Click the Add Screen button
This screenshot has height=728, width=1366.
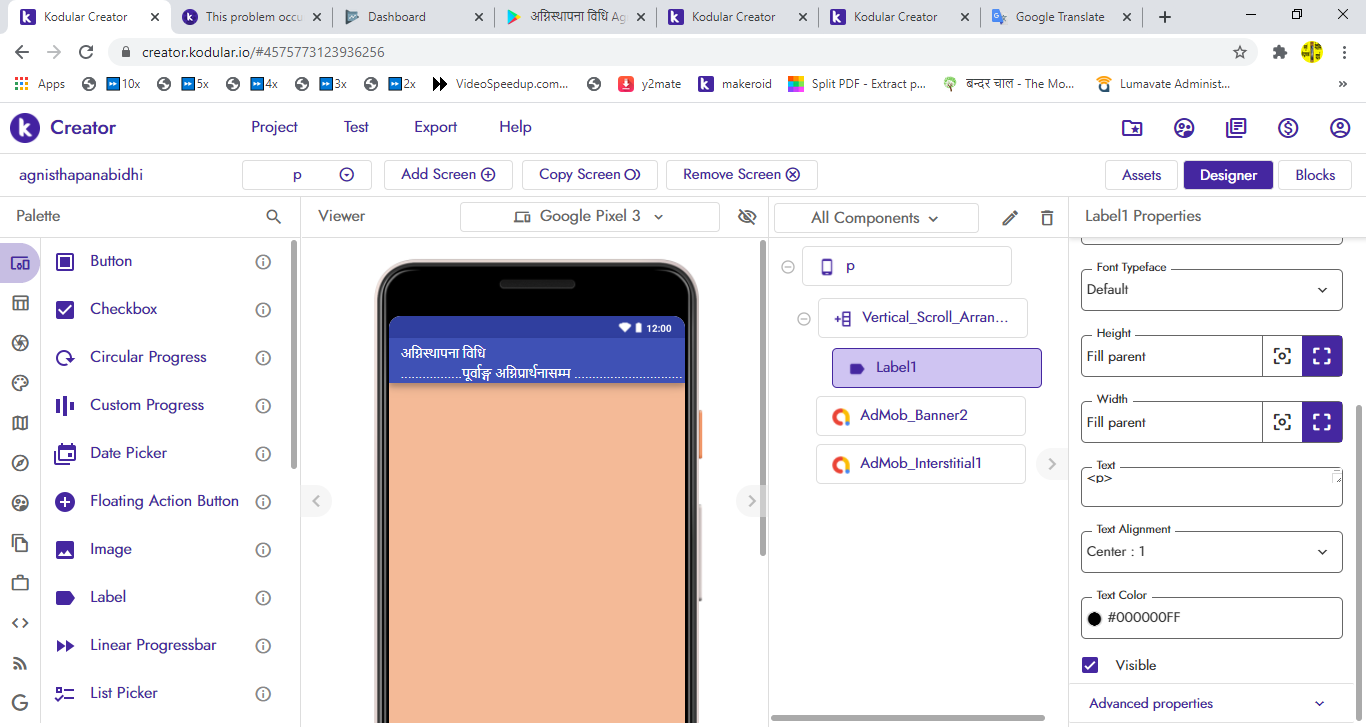(448, 174)
